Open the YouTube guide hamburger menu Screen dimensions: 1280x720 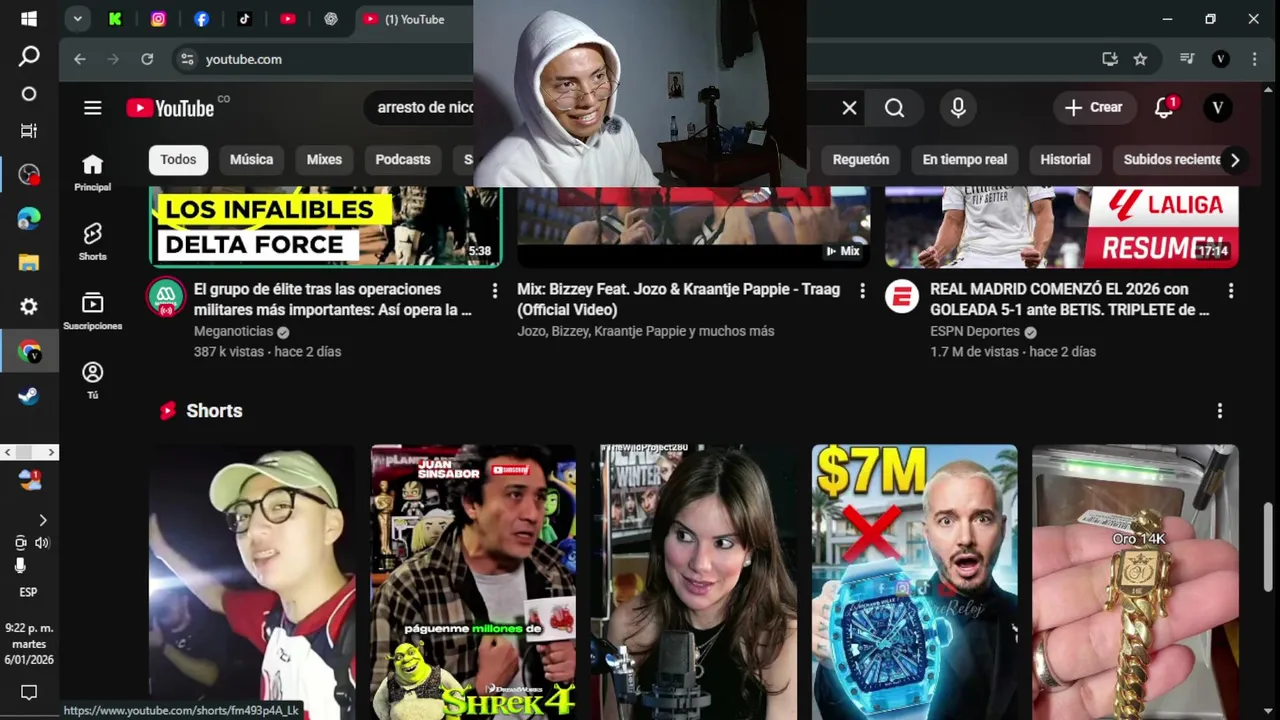(x=93, y=108)
